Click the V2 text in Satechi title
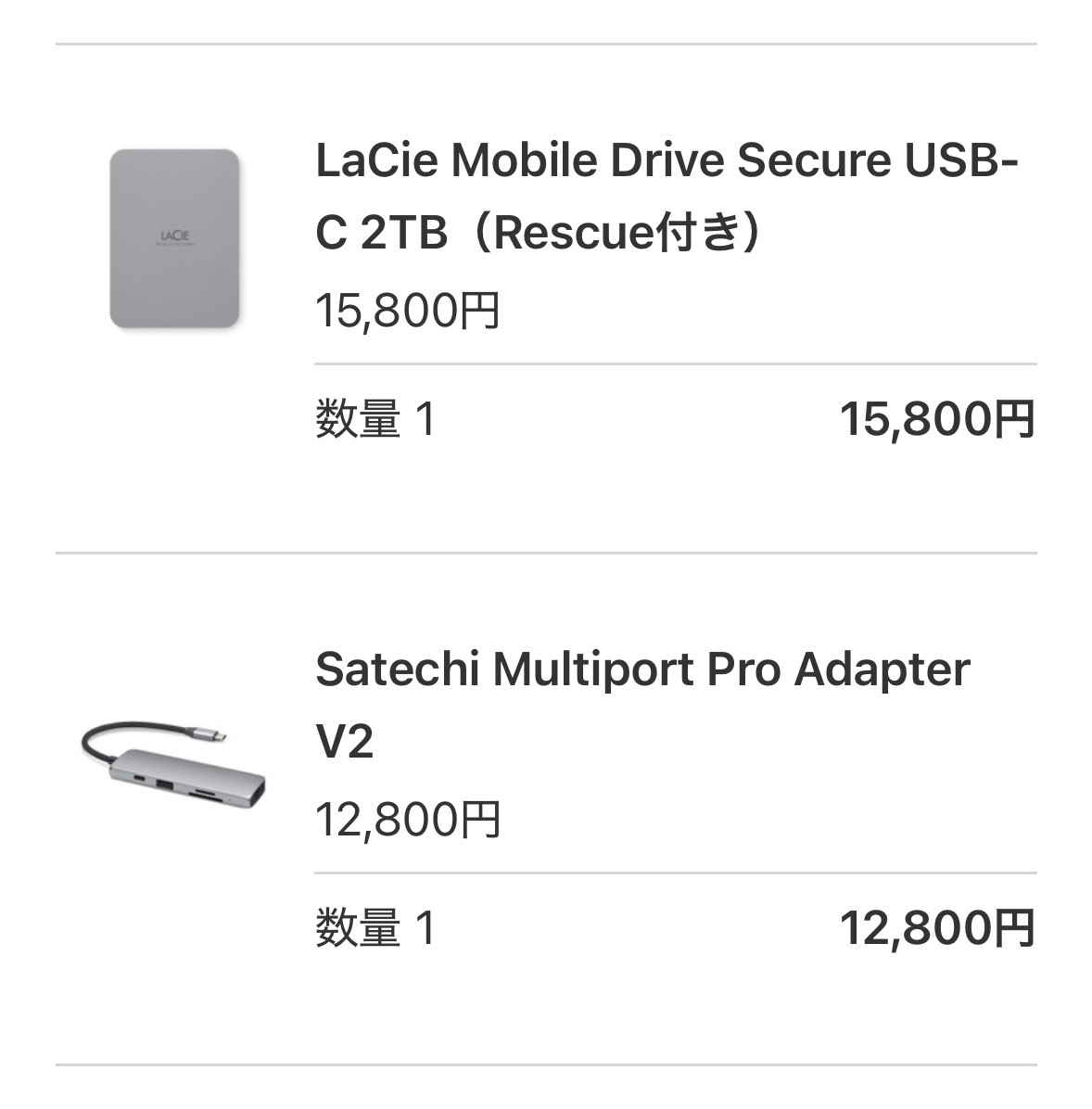Image resolution: width=1092 pixels, height=1109 pixels. pos(344,742)
